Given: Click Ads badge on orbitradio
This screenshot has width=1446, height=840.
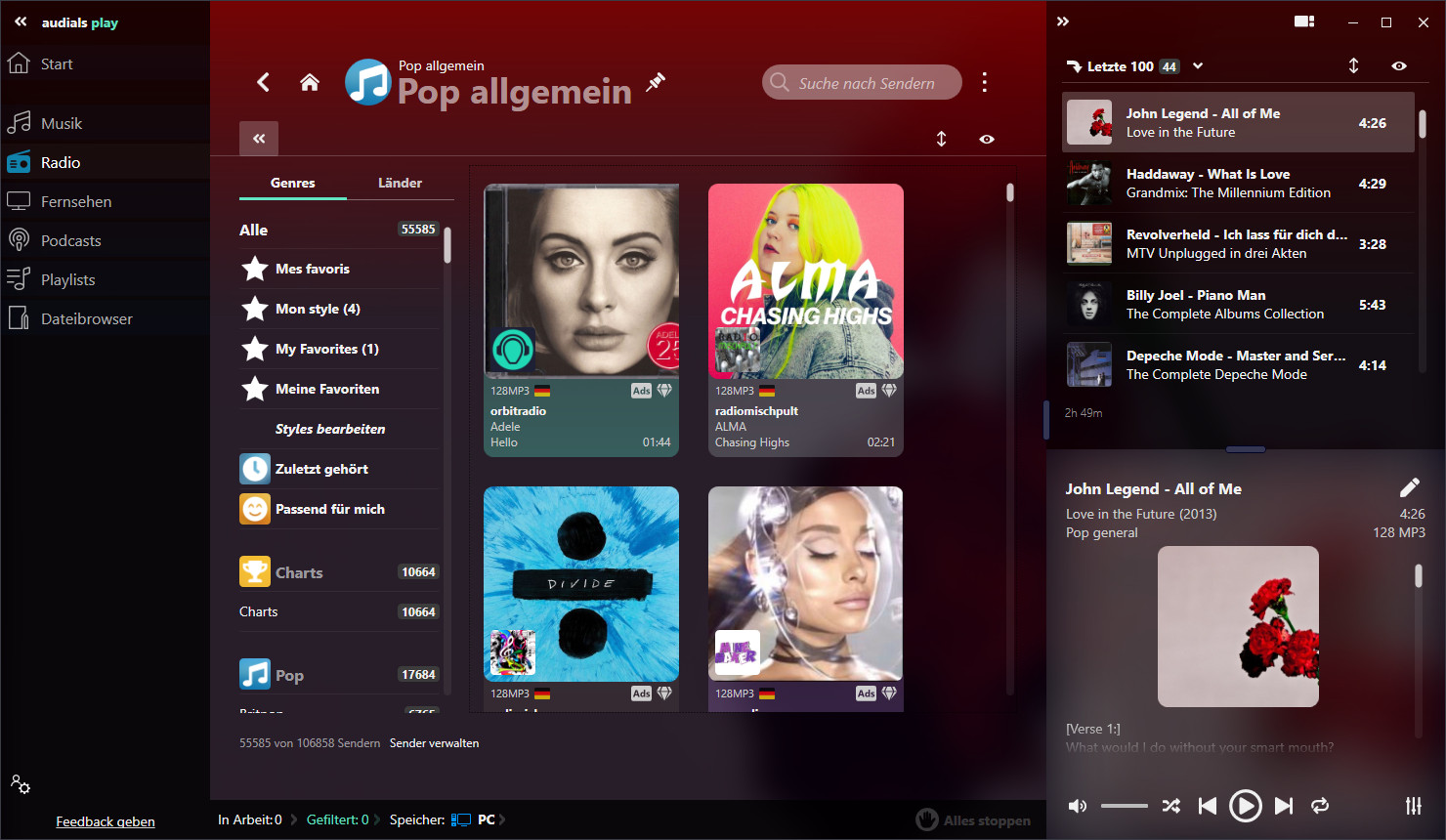Looking at the screenshot, I should 641,391.
